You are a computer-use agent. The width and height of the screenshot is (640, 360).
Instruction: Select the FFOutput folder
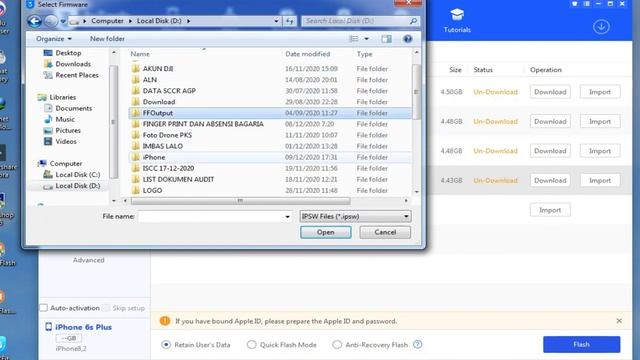point(270,113)
